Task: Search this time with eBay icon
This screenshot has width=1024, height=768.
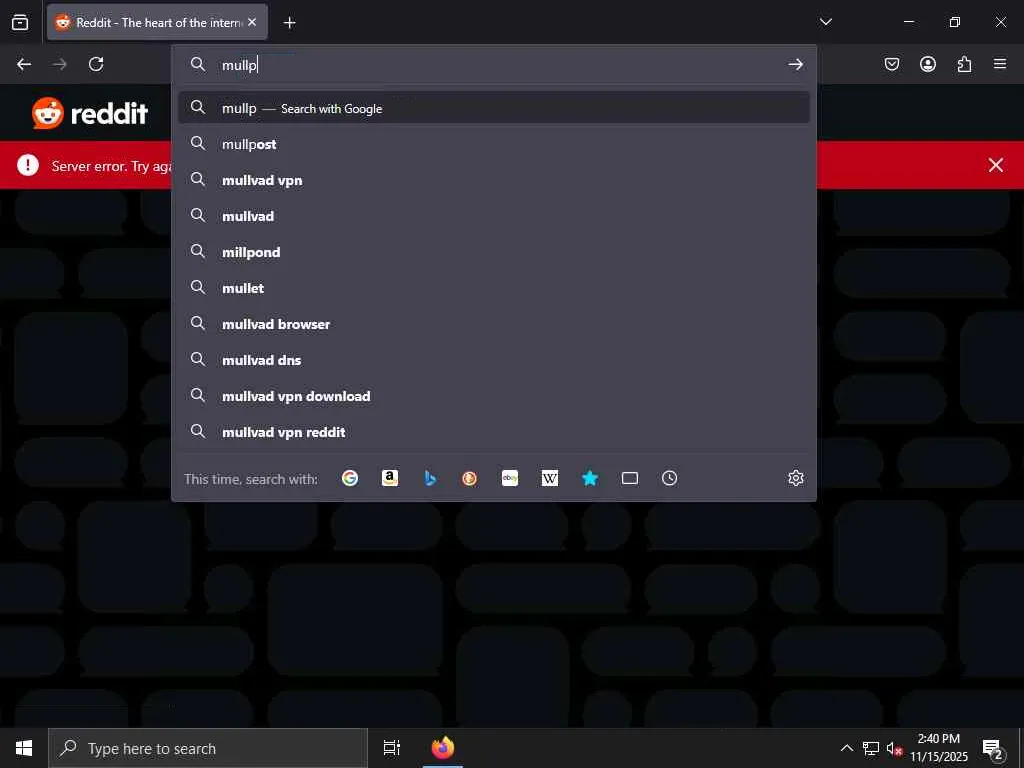Action: (510, 478)
